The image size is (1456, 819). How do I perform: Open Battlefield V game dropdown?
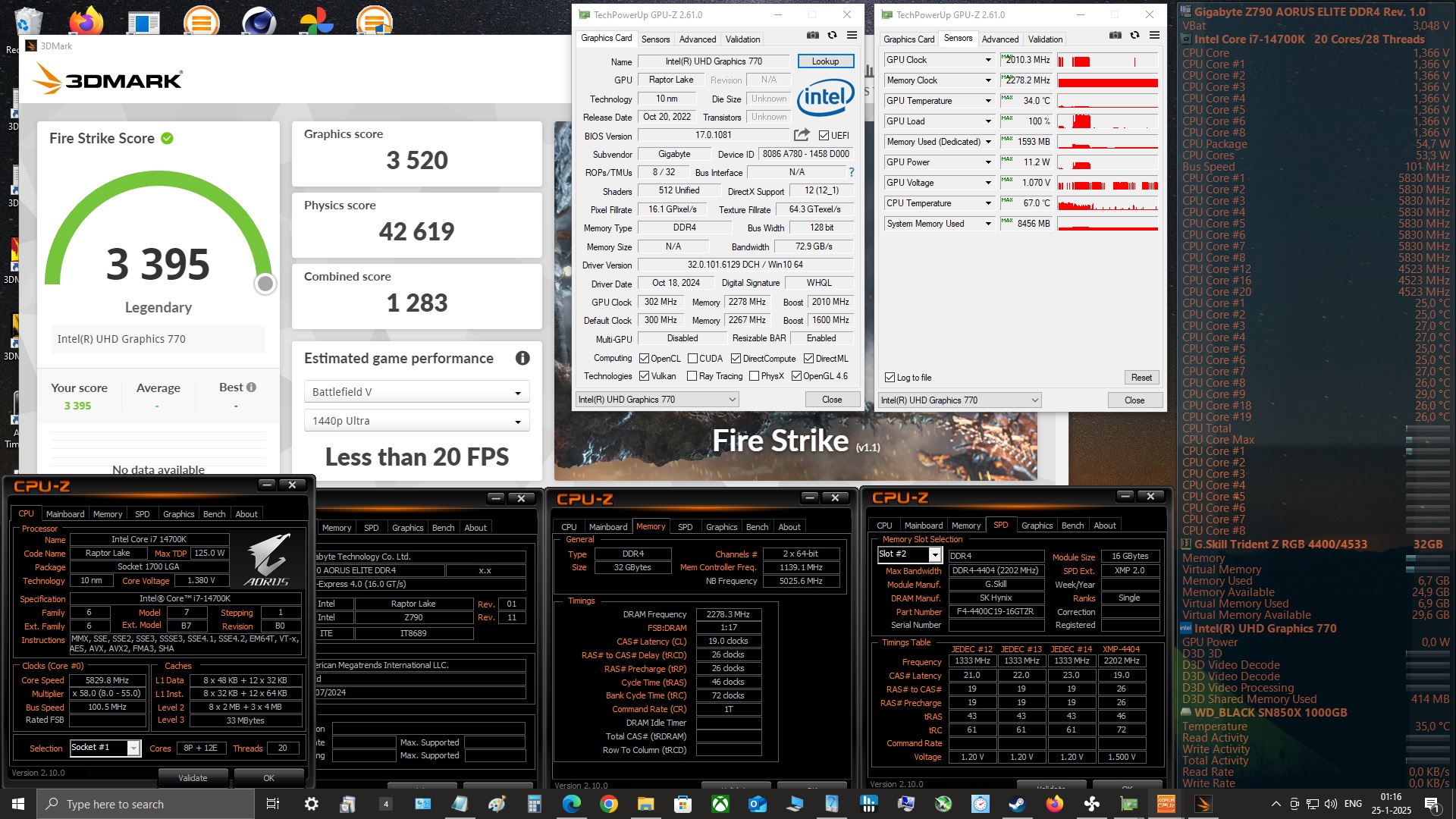click(416, 392)
